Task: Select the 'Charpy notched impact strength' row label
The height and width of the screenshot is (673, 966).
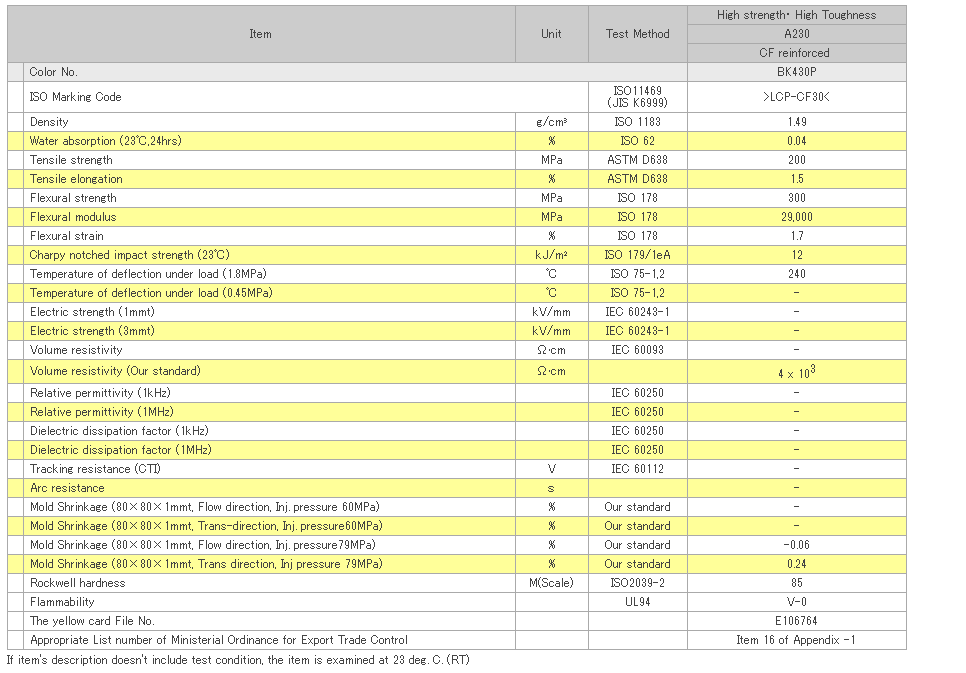Action: (x=129, y=255)
